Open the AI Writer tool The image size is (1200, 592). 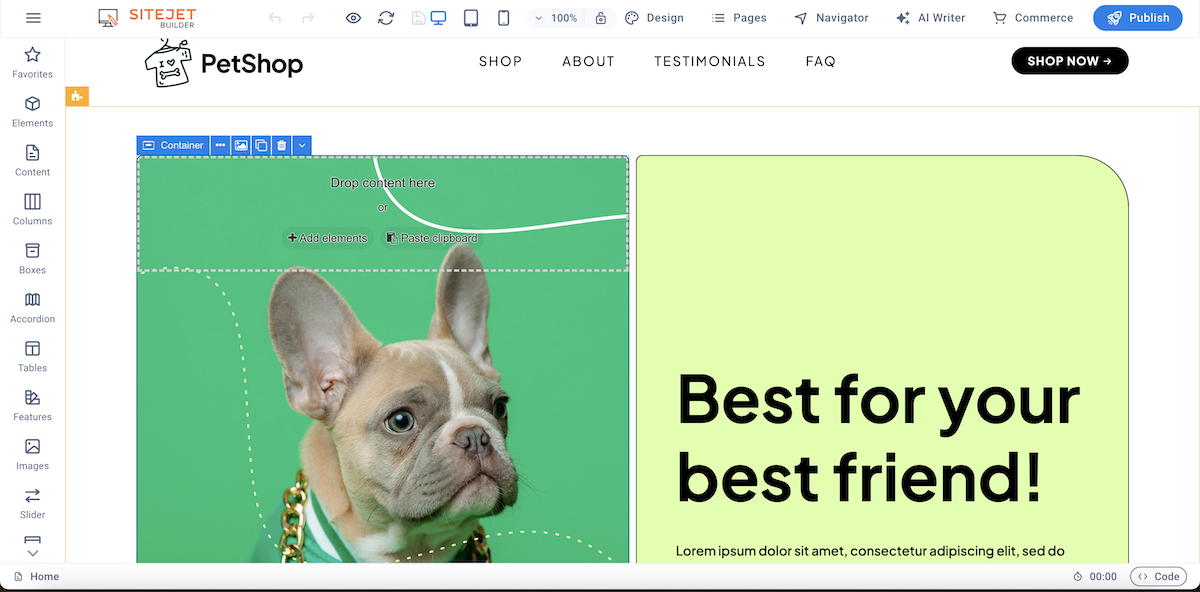930,18
